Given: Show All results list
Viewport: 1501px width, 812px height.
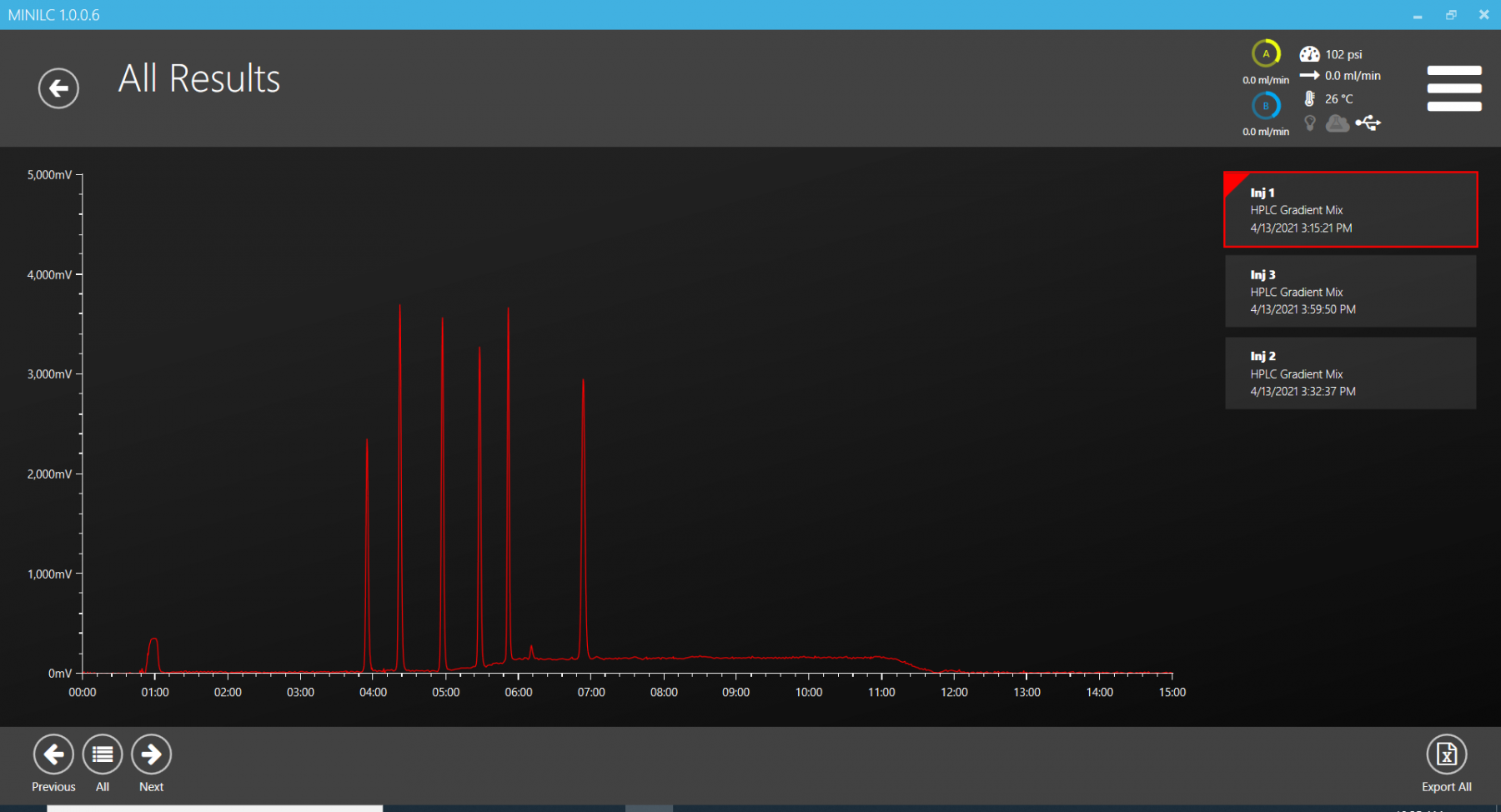Looking at the screenshot, I should tap(103, 754).
